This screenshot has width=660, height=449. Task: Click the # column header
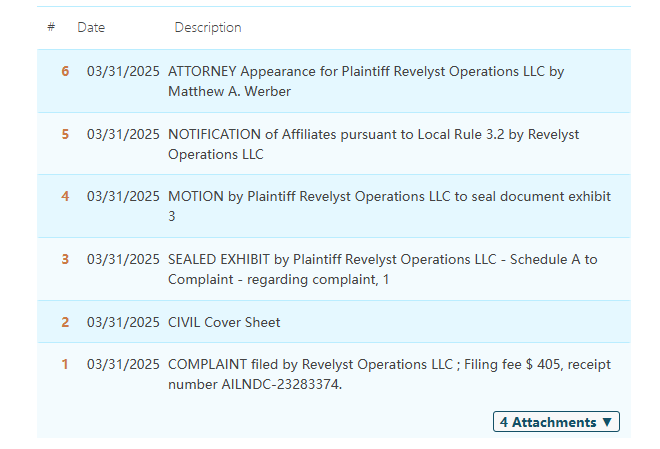(51, 27)
